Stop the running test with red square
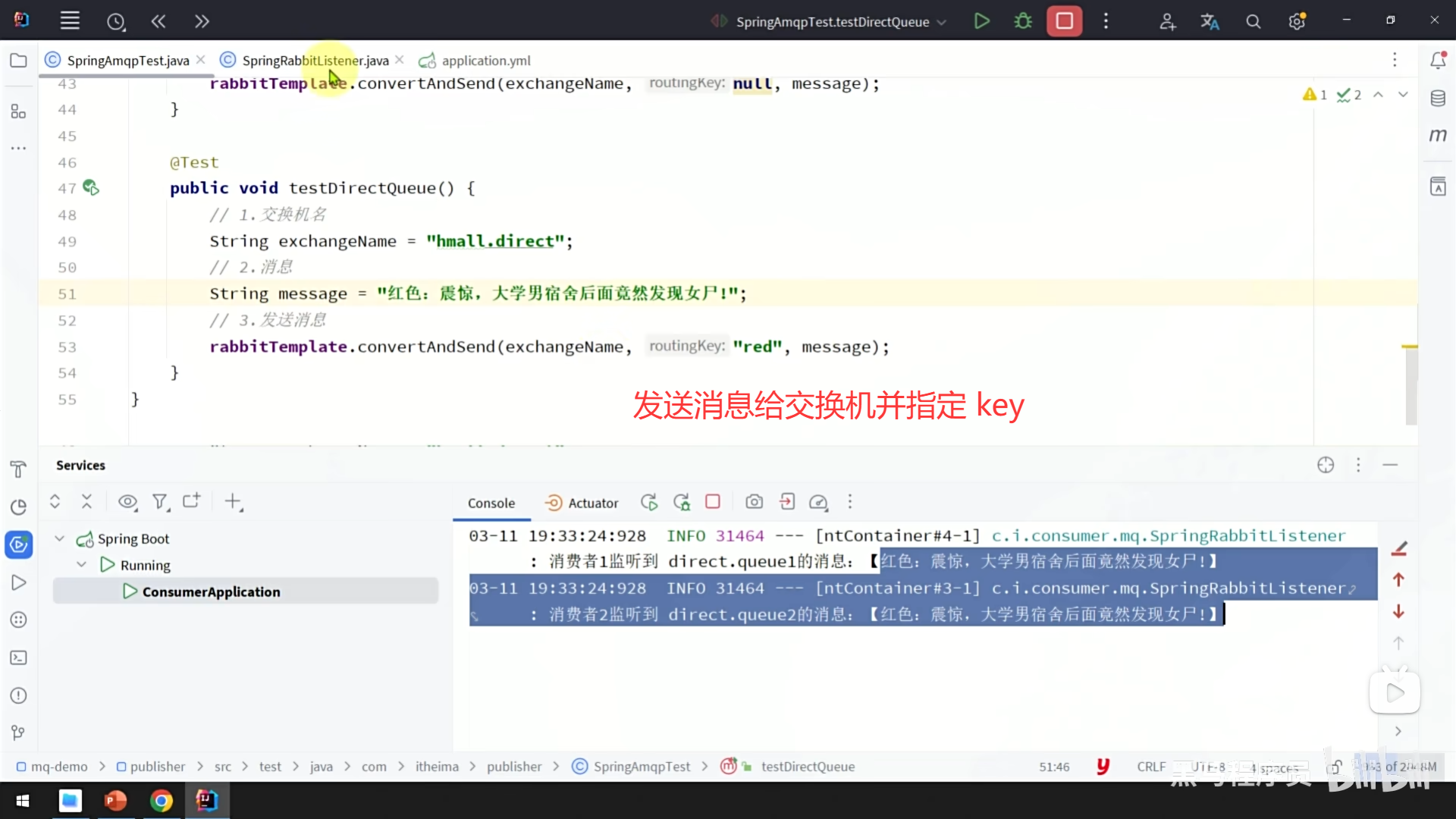The width and height of the screenshot is (1456, 819). pos(1064,21)
